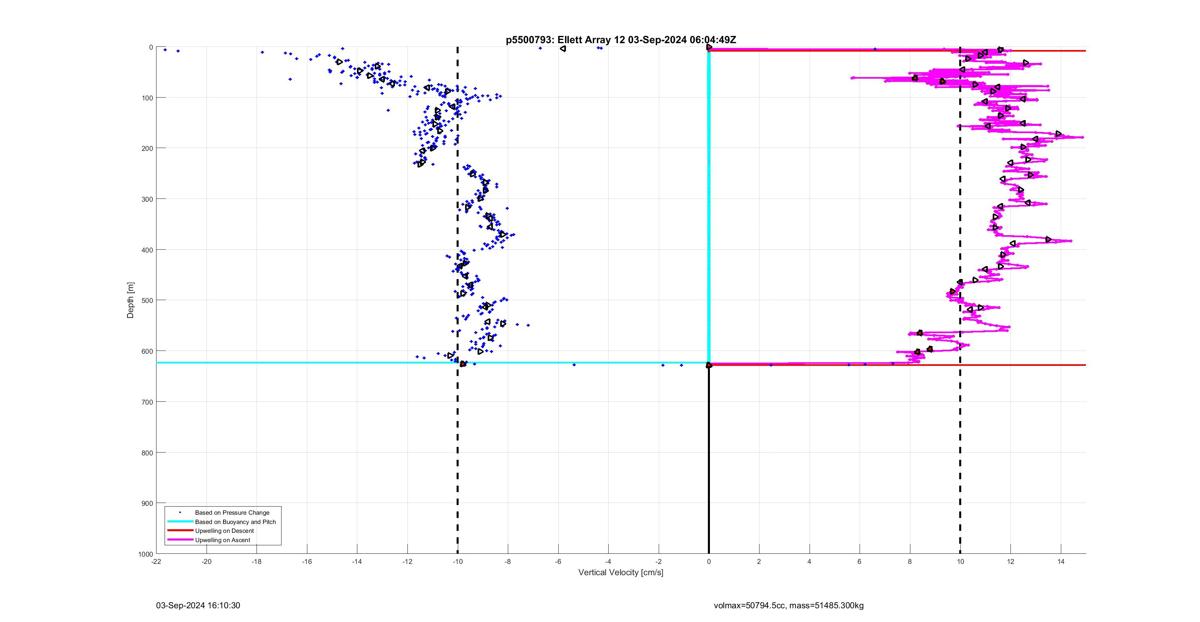Click the depth axis tick label '300'
This screenshot has height=622, width=1200.
pos(145,199)
